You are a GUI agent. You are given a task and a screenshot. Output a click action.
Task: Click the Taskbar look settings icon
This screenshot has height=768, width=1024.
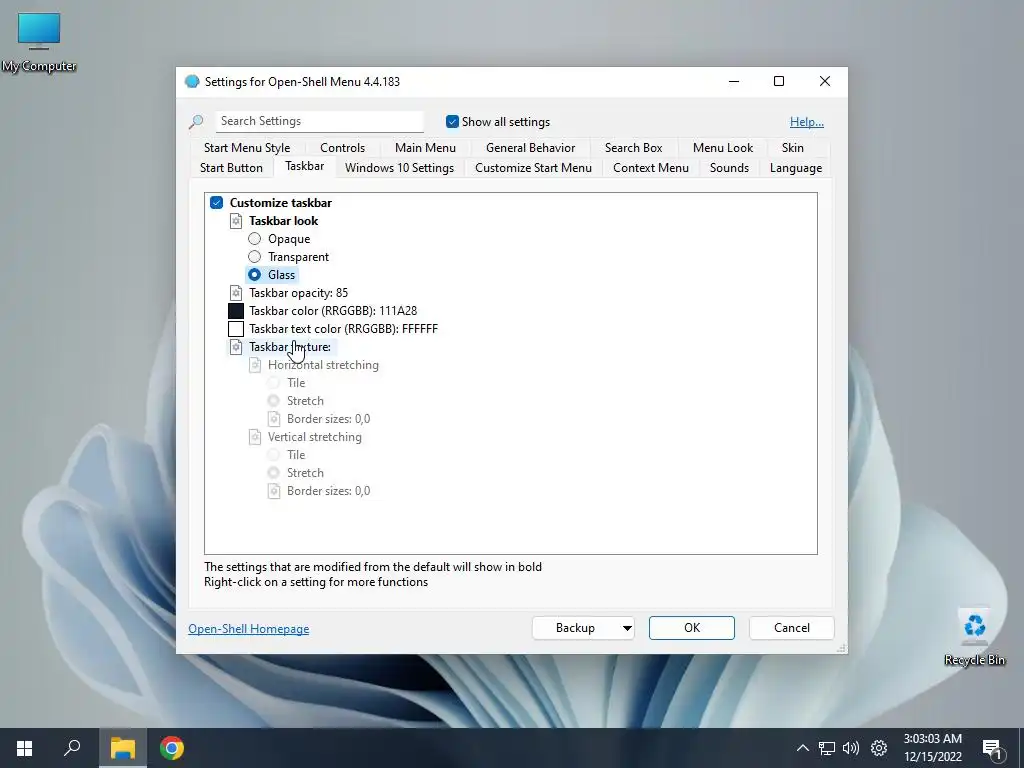[236, 221]
